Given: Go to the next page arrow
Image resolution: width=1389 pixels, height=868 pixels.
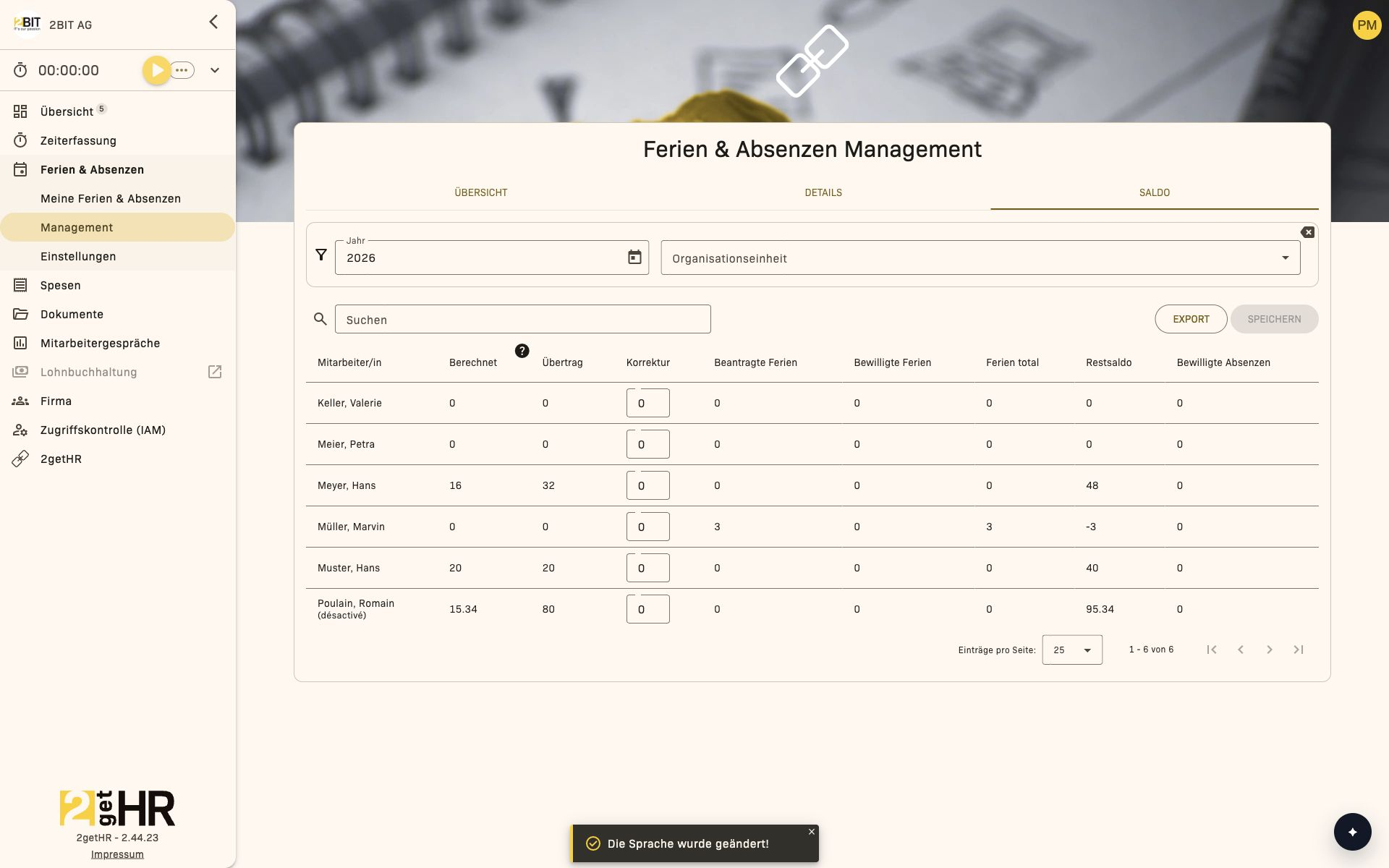Looking at the screenshot, I should click(x=1270, y=650).
